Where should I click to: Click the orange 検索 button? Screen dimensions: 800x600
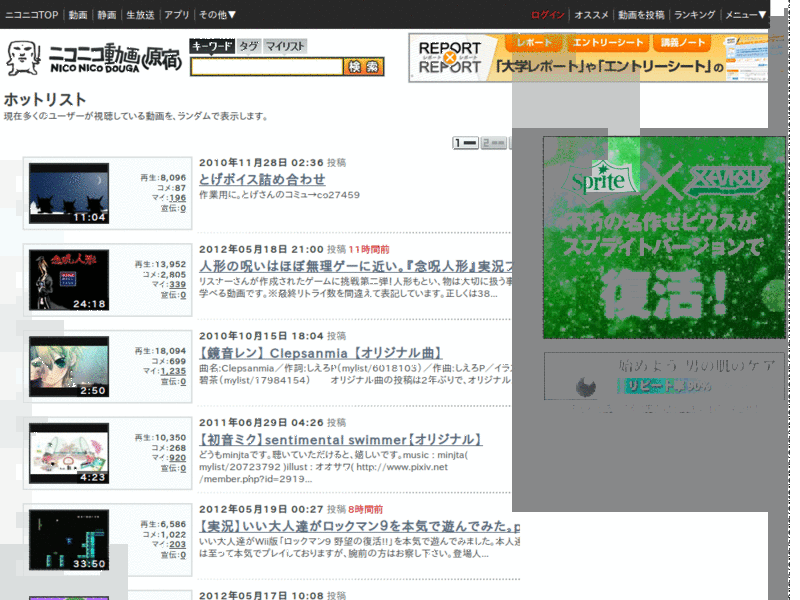click(364, 67)
